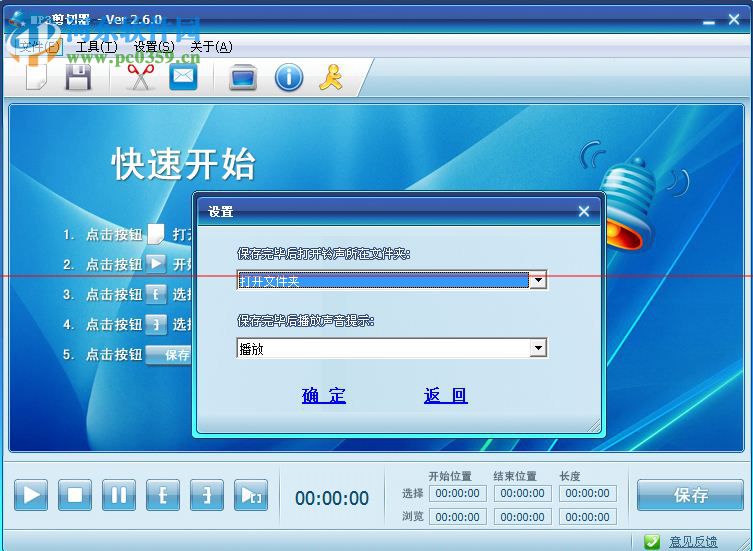
Task: Click 浏览 row 长度 time field
Action: click(587, 517)
